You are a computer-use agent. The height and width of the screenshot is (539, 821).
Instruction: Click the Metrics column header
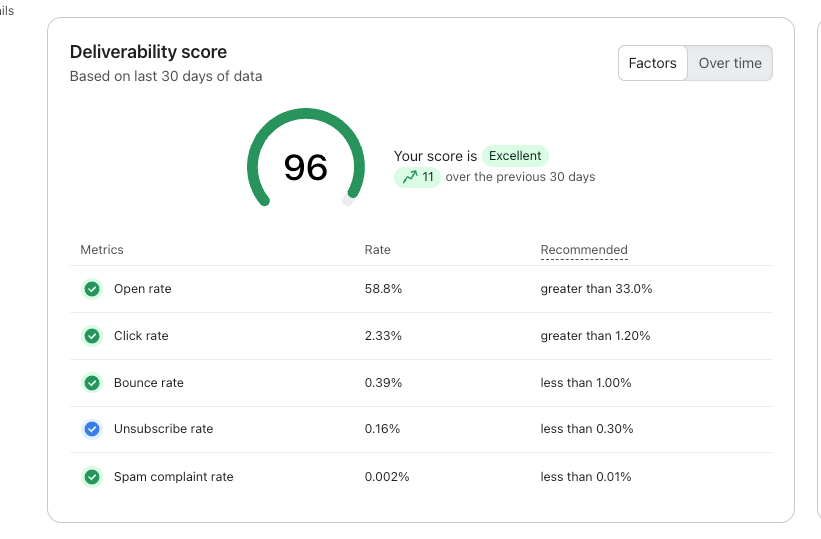pyautogui.click(x=102, y=250)
